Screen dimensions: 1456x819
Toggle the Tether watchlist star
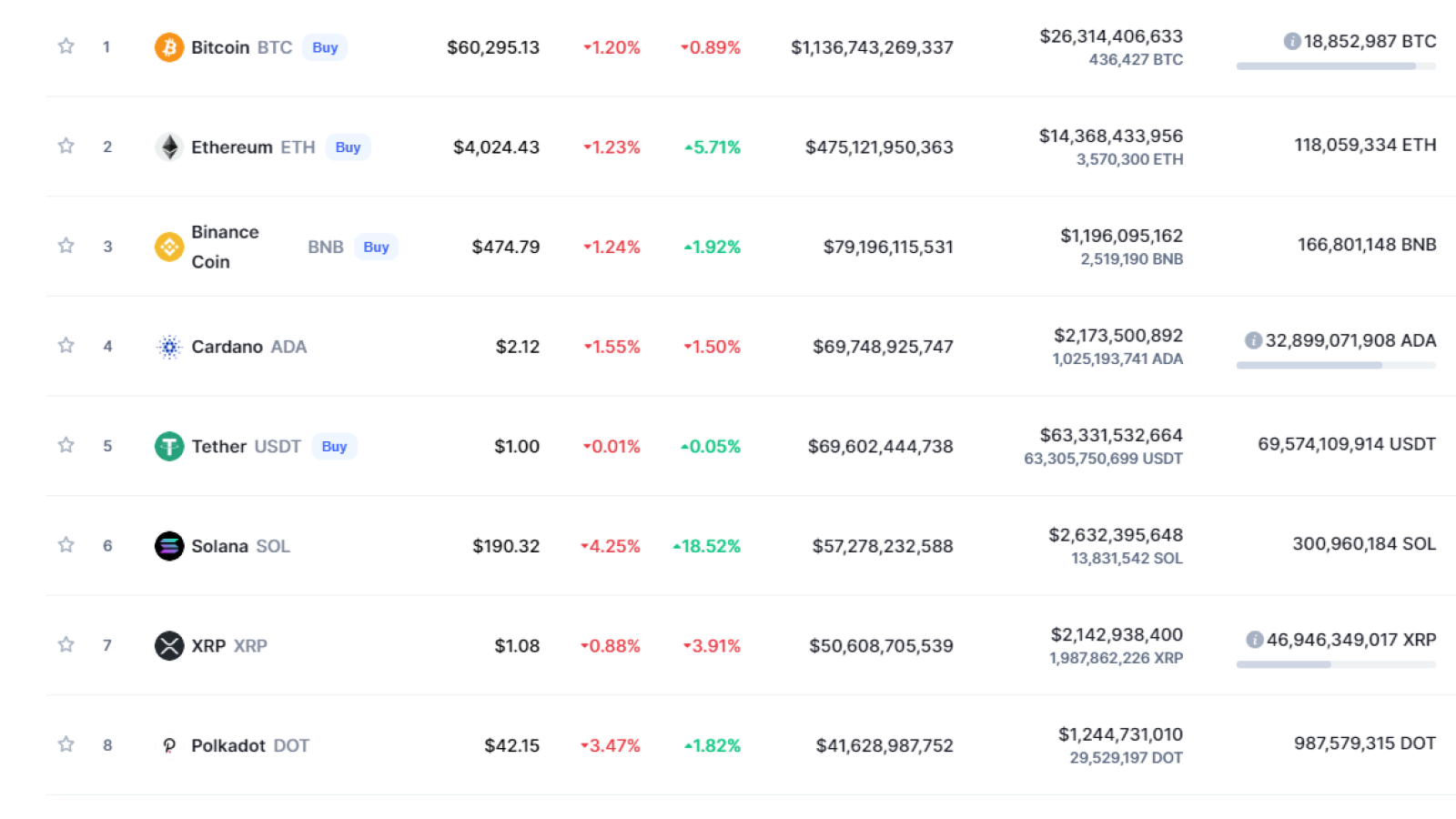tap(66, 445)
